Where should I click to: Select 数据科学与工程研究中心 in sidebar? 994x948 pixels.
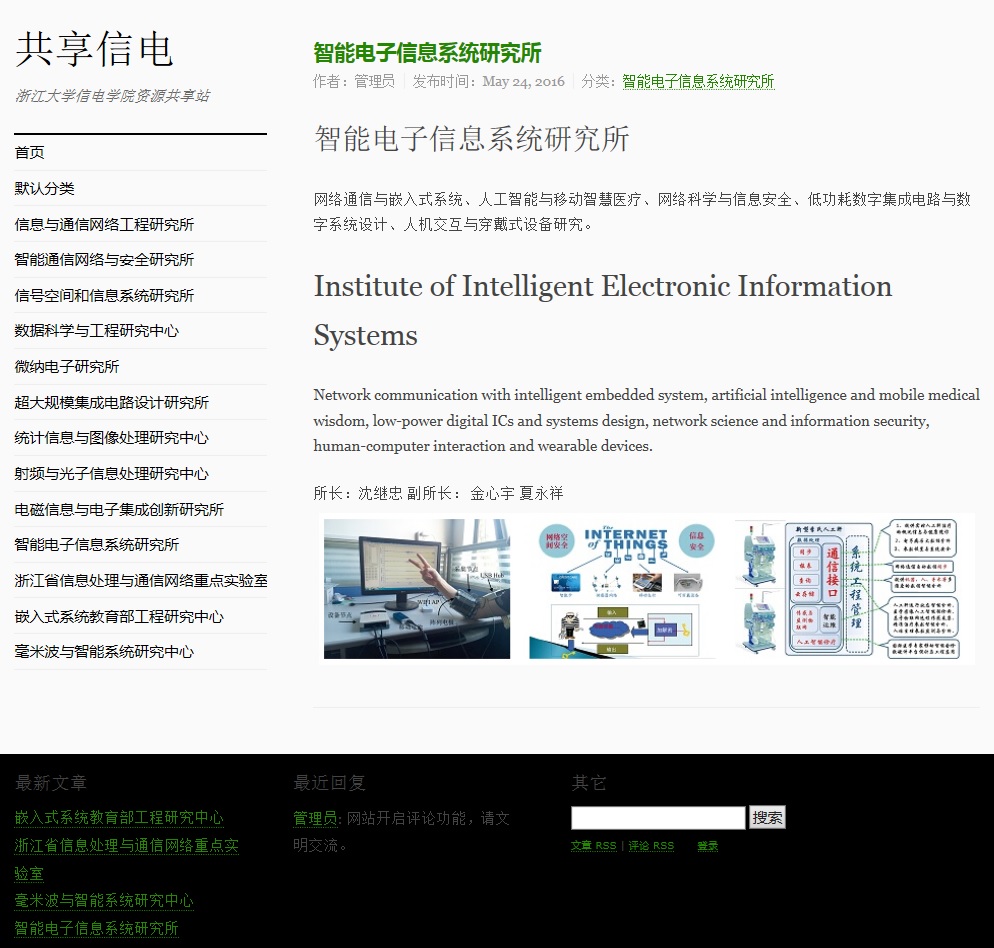(96, 331)
